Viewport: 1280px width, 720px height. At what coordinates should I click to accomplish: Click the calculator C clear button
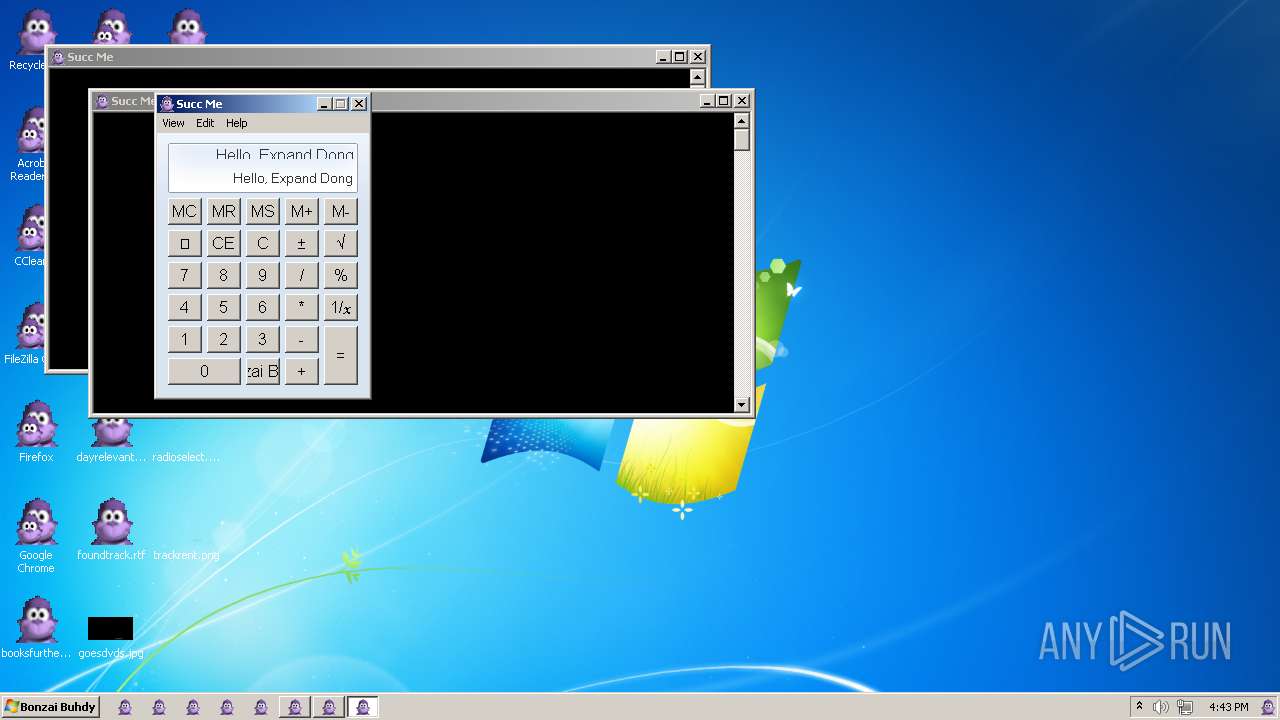[262, 243]
